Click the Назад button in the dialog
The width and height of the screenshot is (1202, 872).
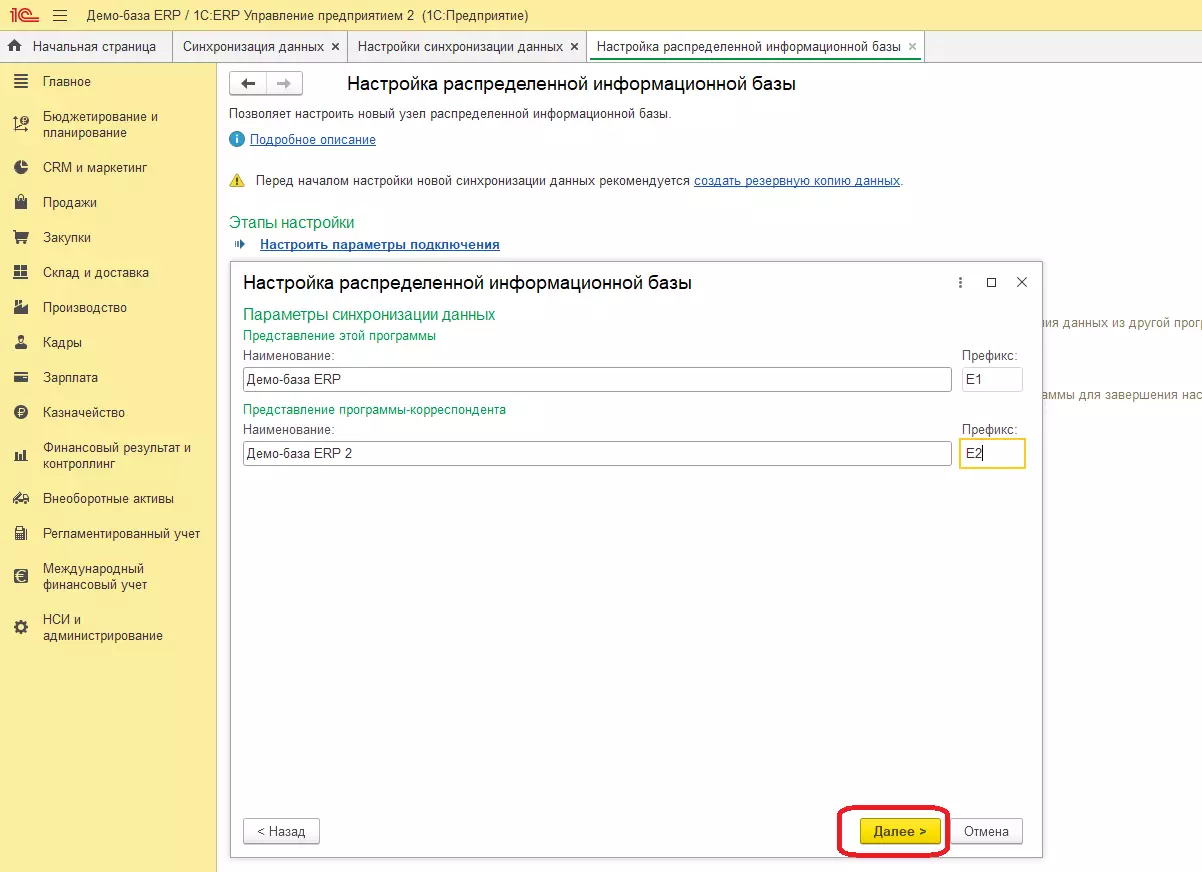click(x=281, y=831)
